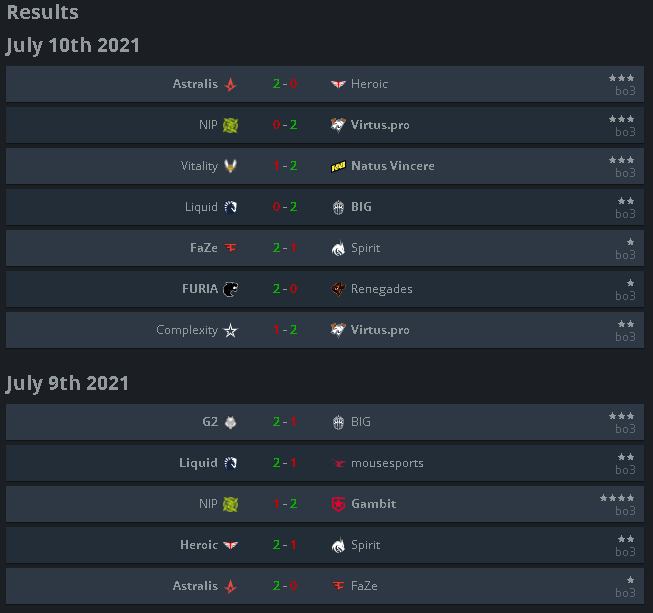Click the BIG logo in the Liquid match
653x613 pixels.
(338, 207)
